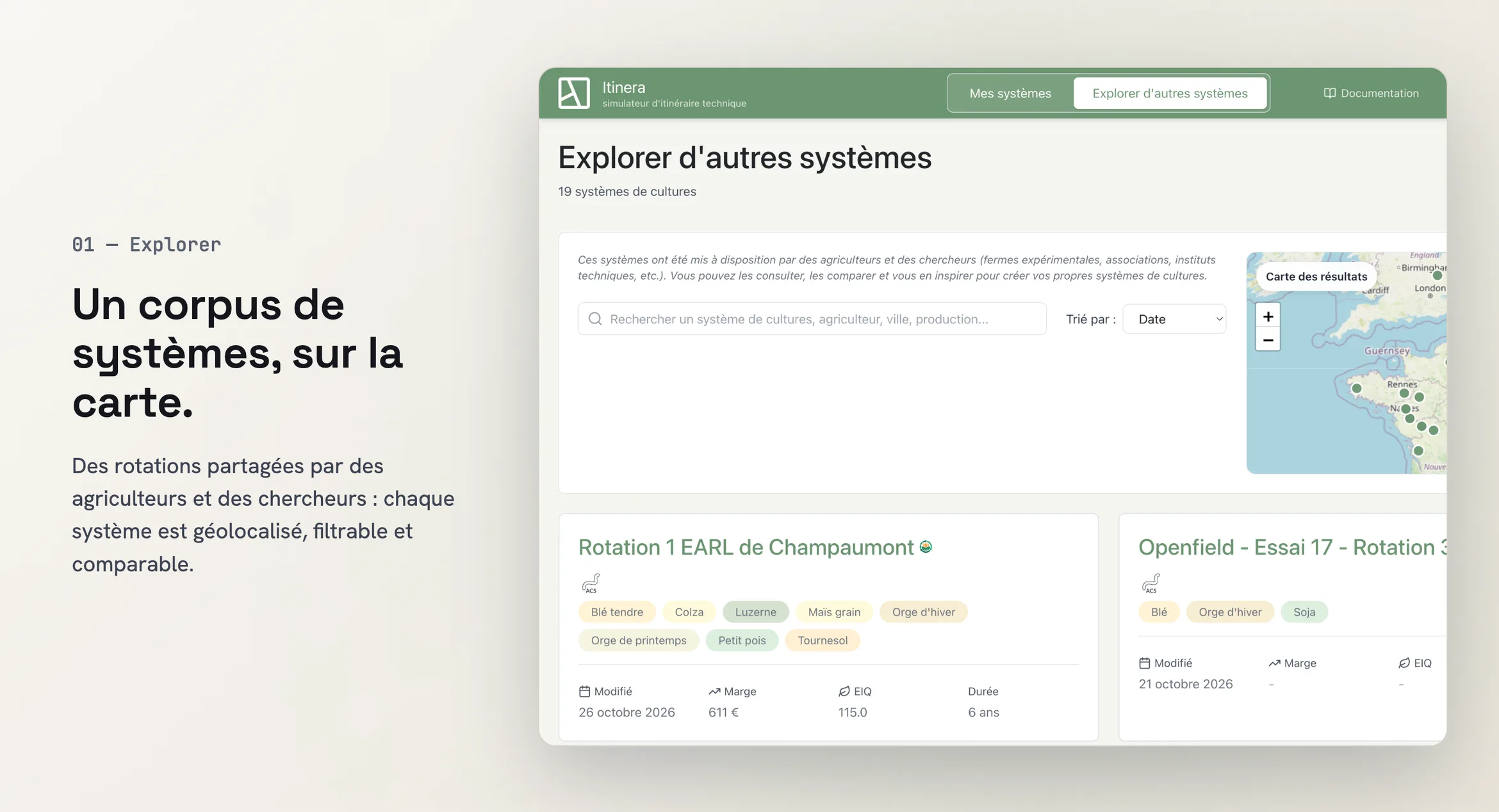1499x812 pixels.
Task: Click the 6 ans duration value
Action: [x=983, y=713]
